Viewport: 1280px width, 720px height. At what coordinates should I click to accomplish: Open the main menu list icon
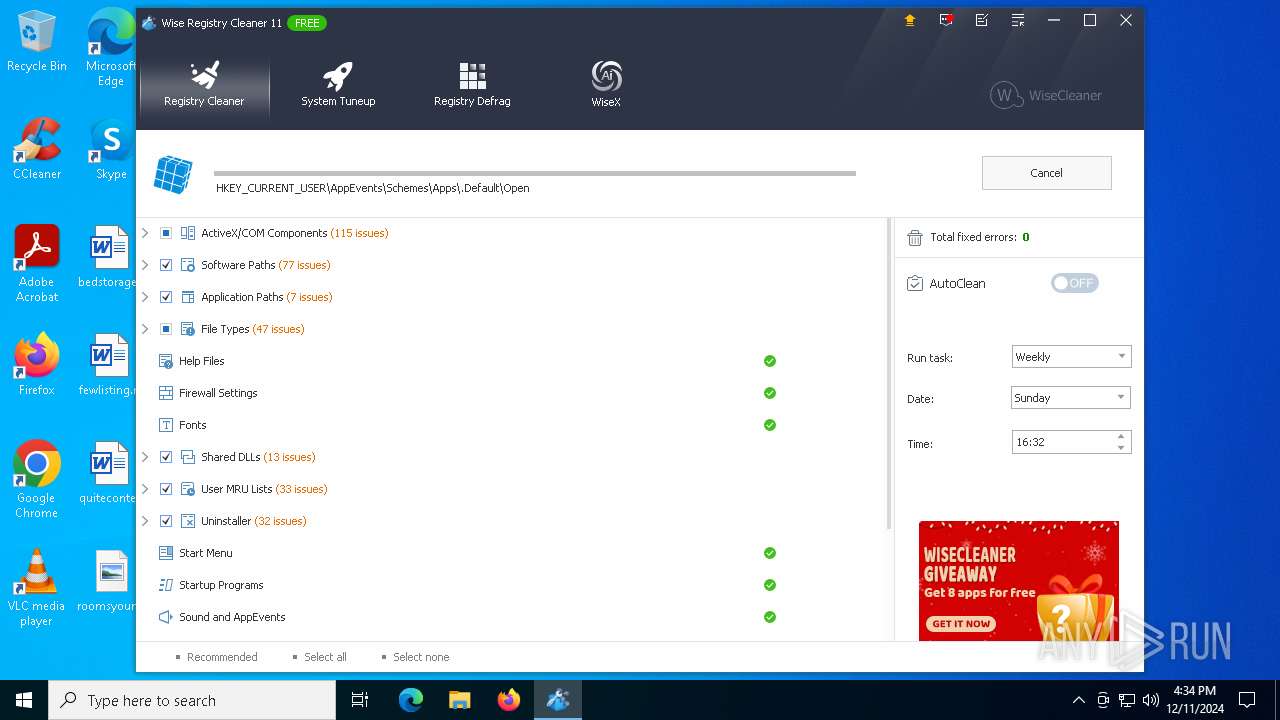click(1017, 20)
